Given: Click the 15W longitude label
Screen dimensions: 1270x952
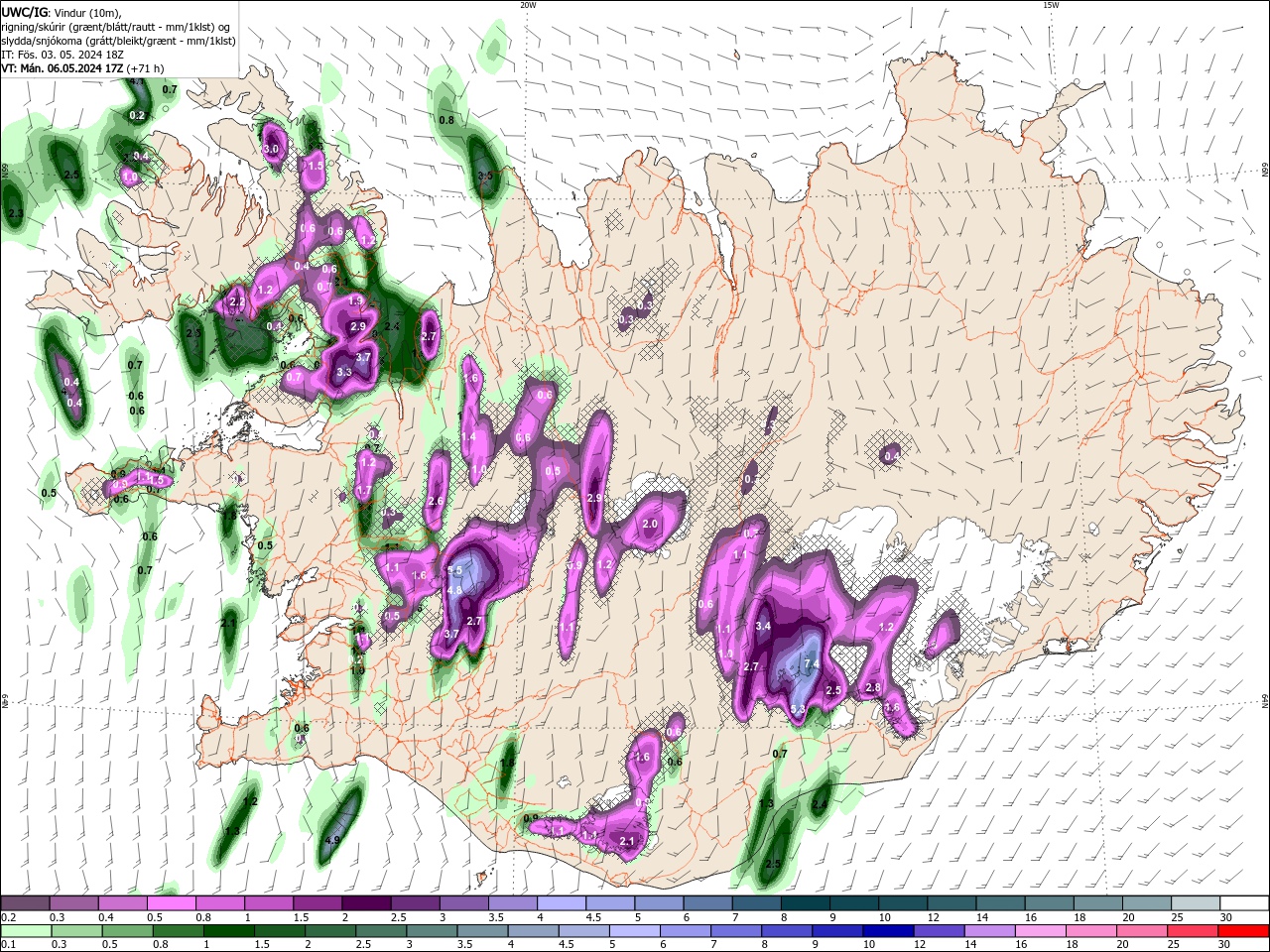Looking at the screenshot, I should click(x=1050, y=5).
